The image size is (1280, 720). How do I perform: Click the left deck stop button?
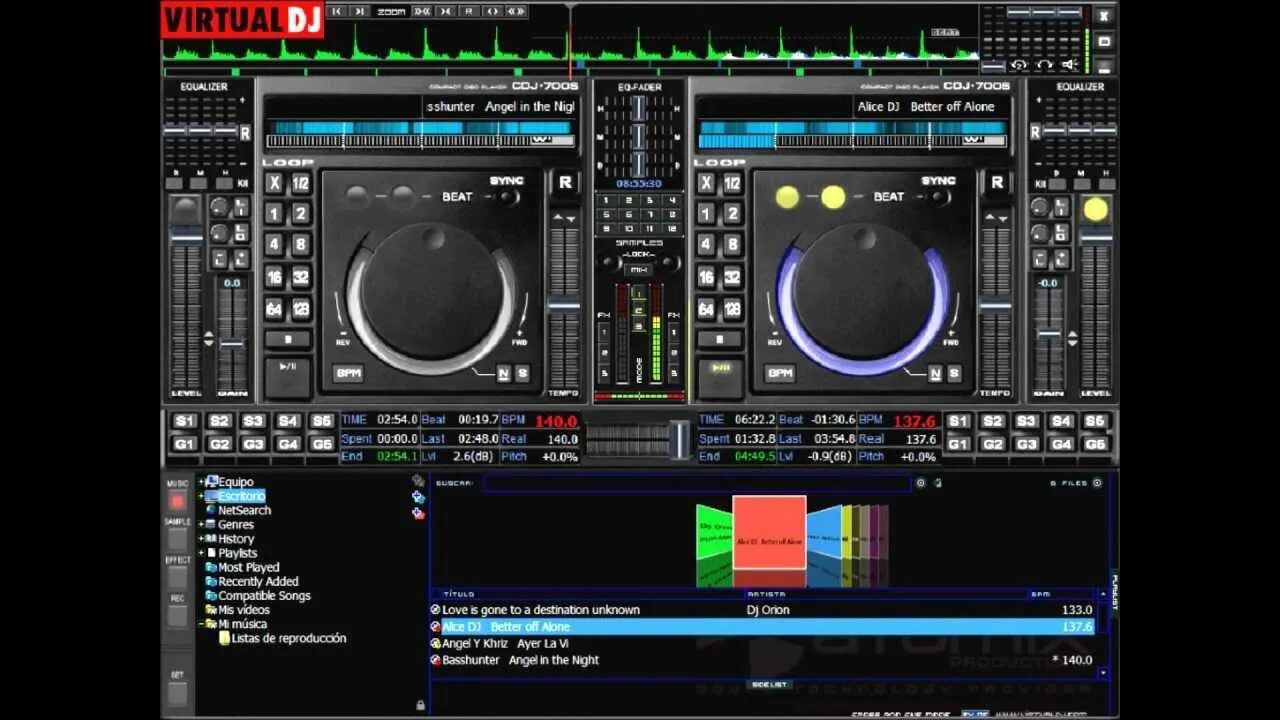click(x=287, y=339)
